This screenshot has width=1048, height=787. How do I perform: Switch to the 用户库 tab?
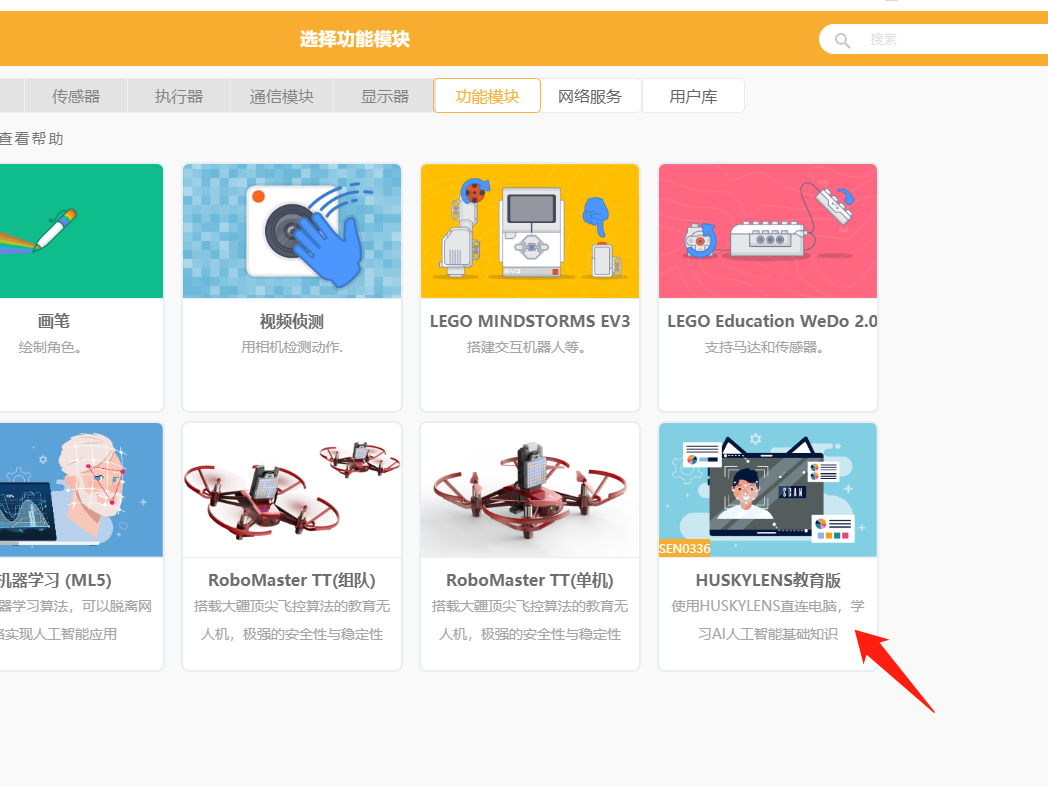693,96
